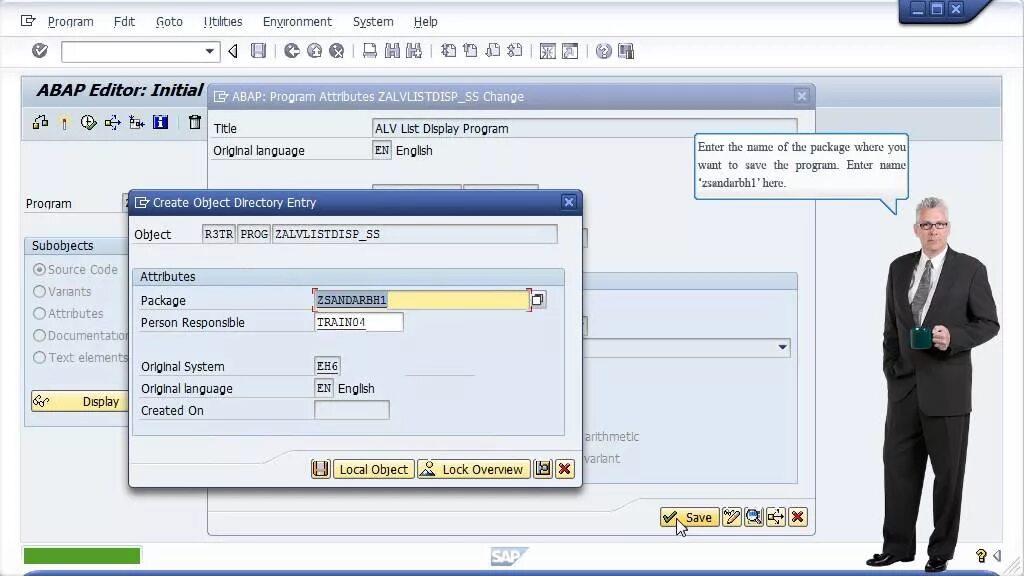Select the Documentation radio button
1024x576 pixels.
[x=39, y=335]
